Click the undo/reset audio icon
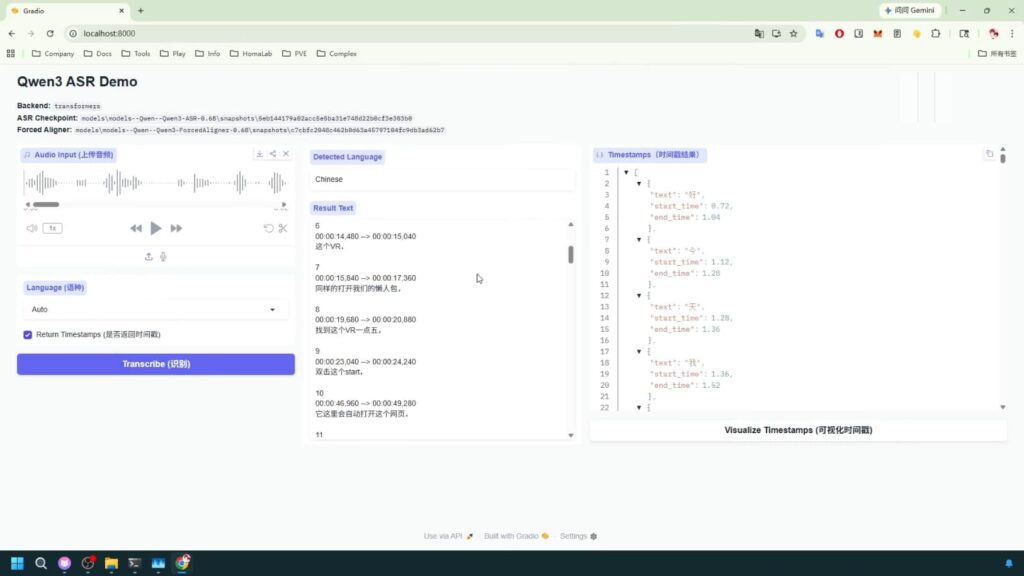The image size is (1024, 576). [268, 228]
